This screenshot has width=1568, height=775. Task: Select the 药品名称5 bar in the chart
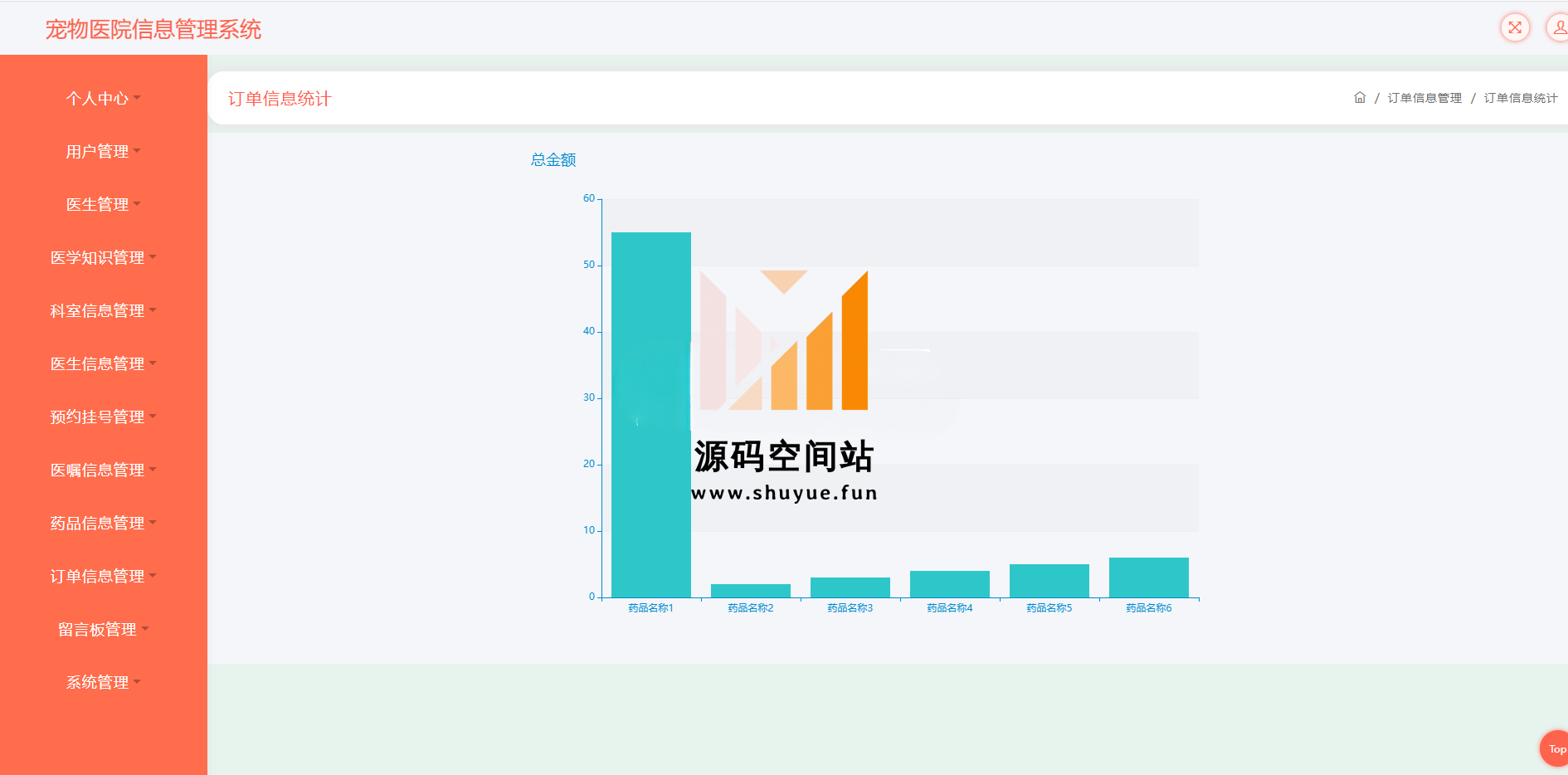(x=1049, y=581)
